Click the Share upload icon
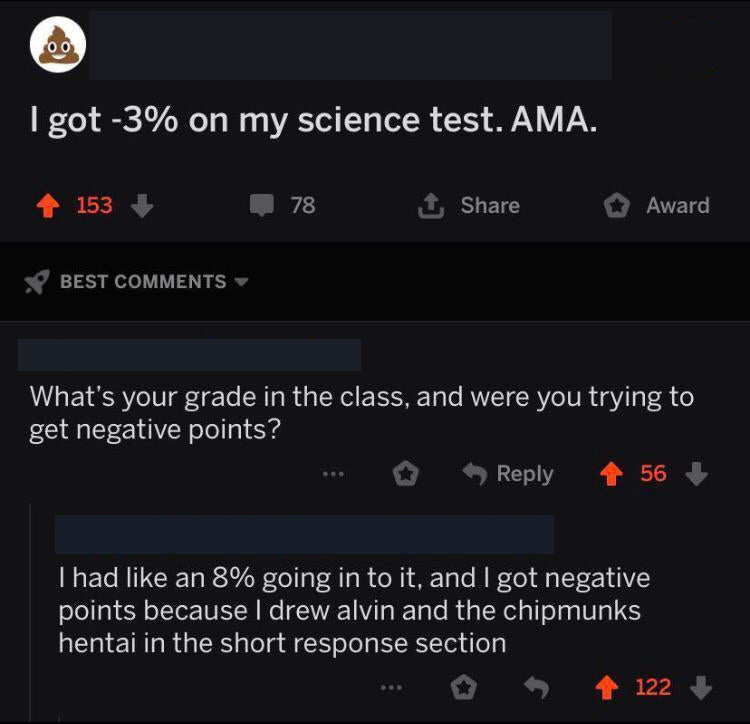The height and width of the screenshot is (724, 750). pyautogui.click(x=431, y=206)
